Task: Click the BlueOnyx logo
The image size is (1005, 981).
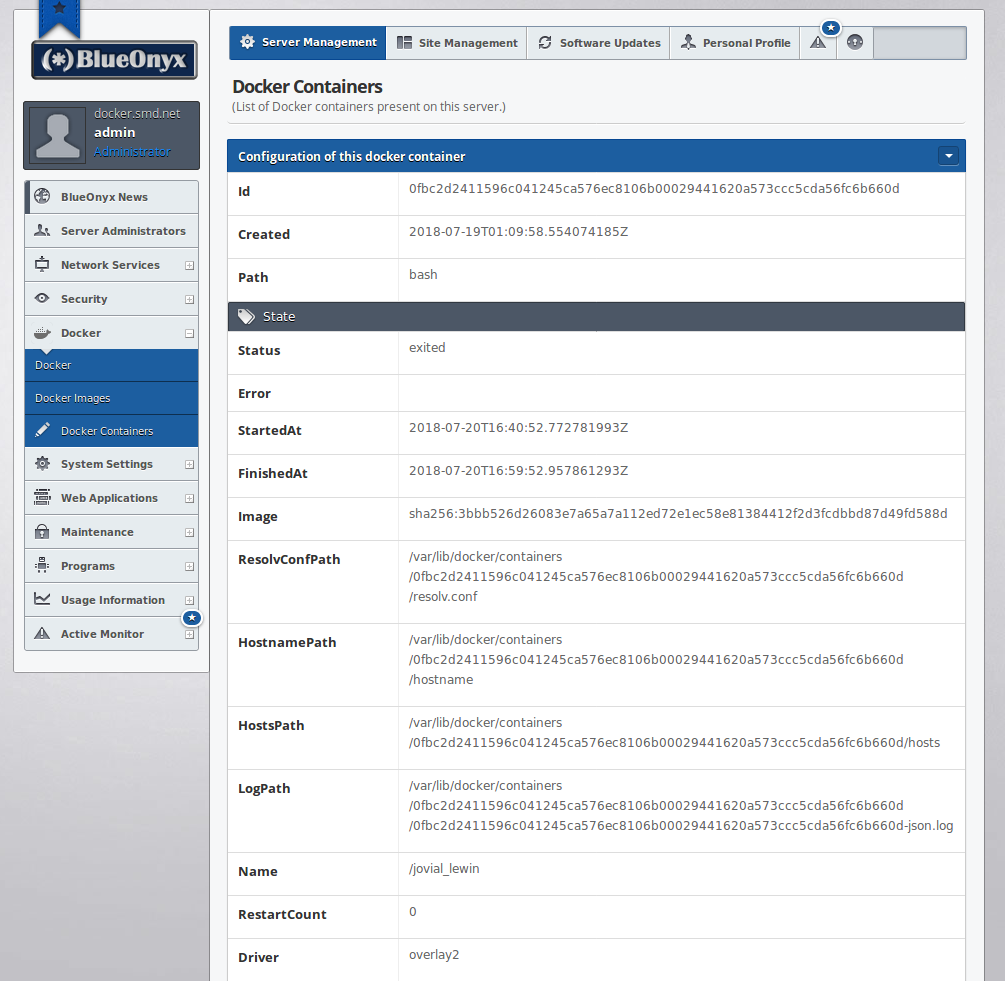Action: pos(114,60)
